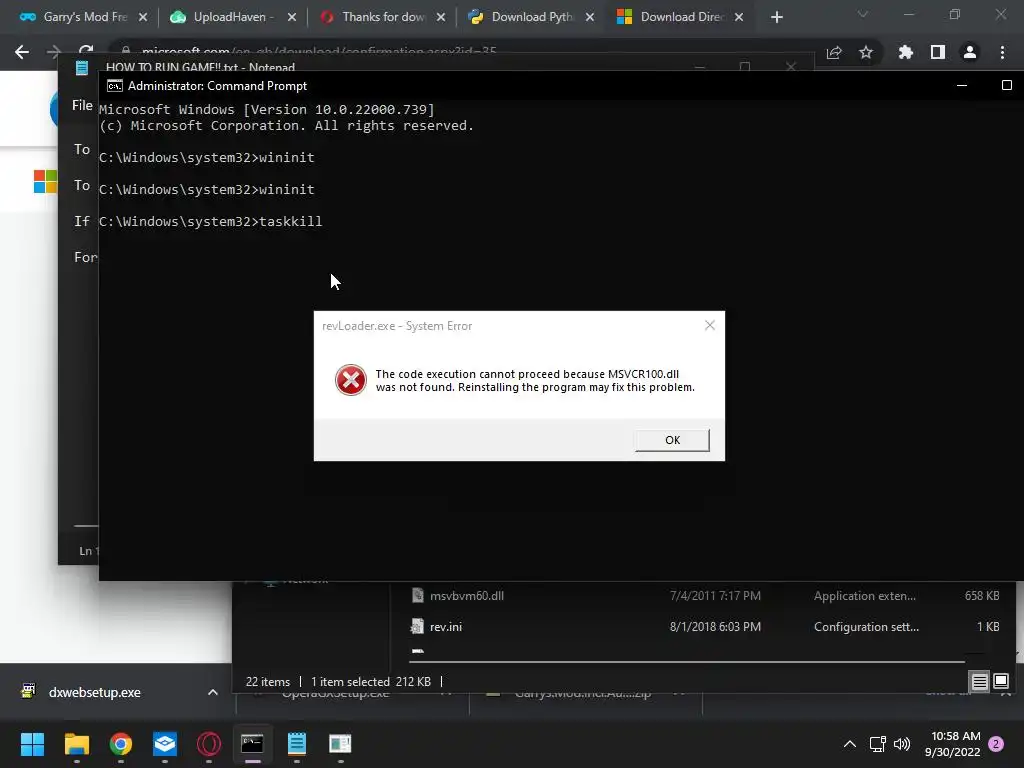Open the Chrome tab search dropdown
The height and width of the screenshot is (768, 1024).
[x=863, y=14]
